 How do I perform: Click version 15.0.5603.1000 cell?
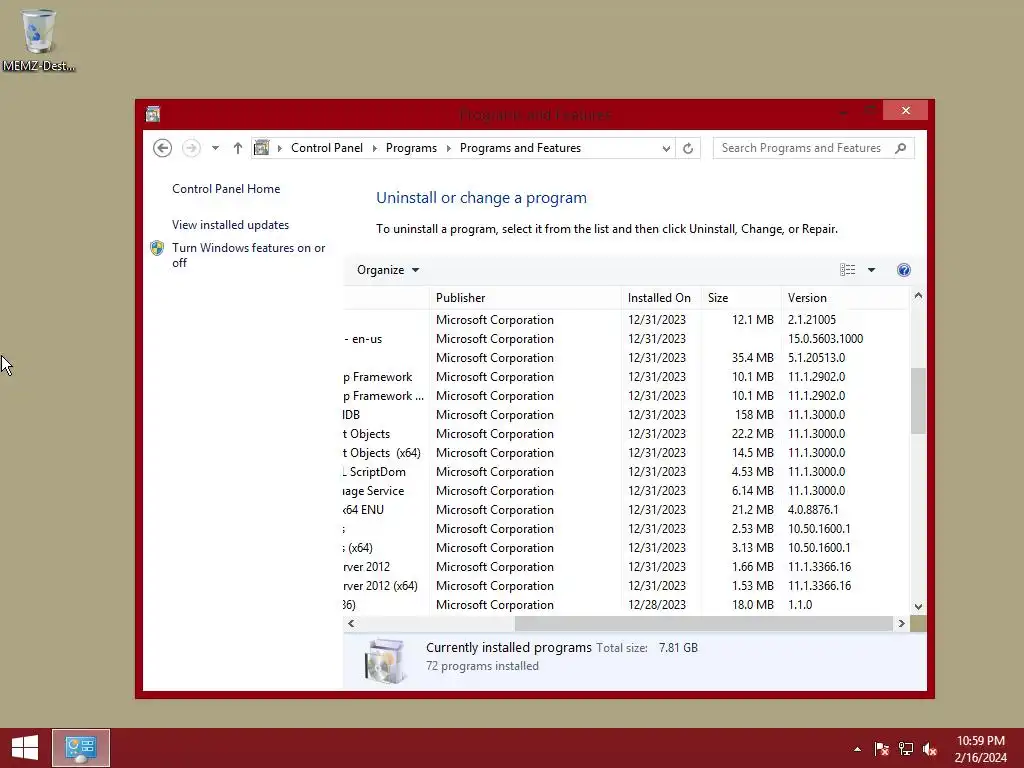[x=825, y=339]
